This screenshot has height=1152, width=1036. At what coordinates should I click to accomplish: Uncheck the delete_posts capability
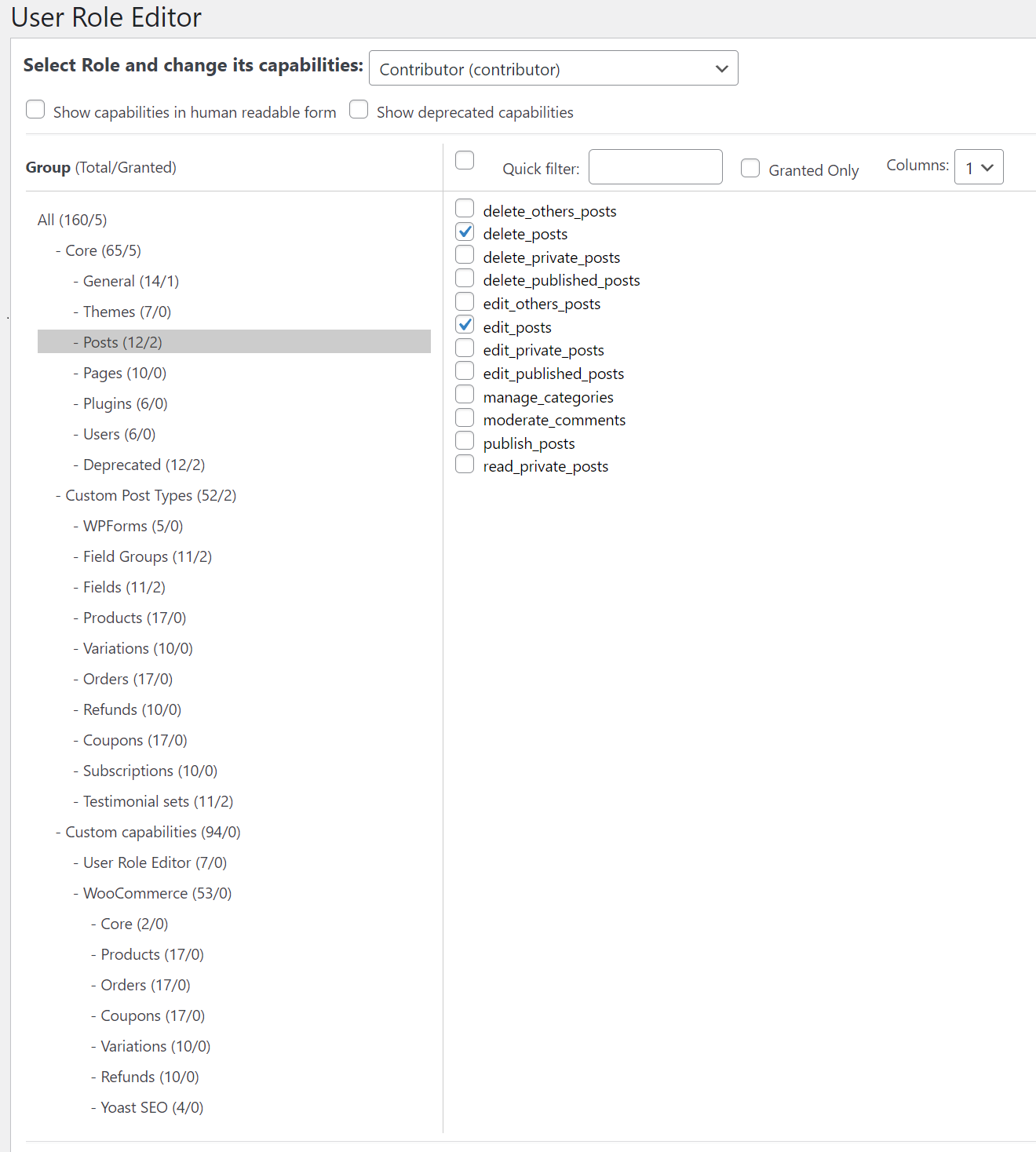tap(465, 232)
